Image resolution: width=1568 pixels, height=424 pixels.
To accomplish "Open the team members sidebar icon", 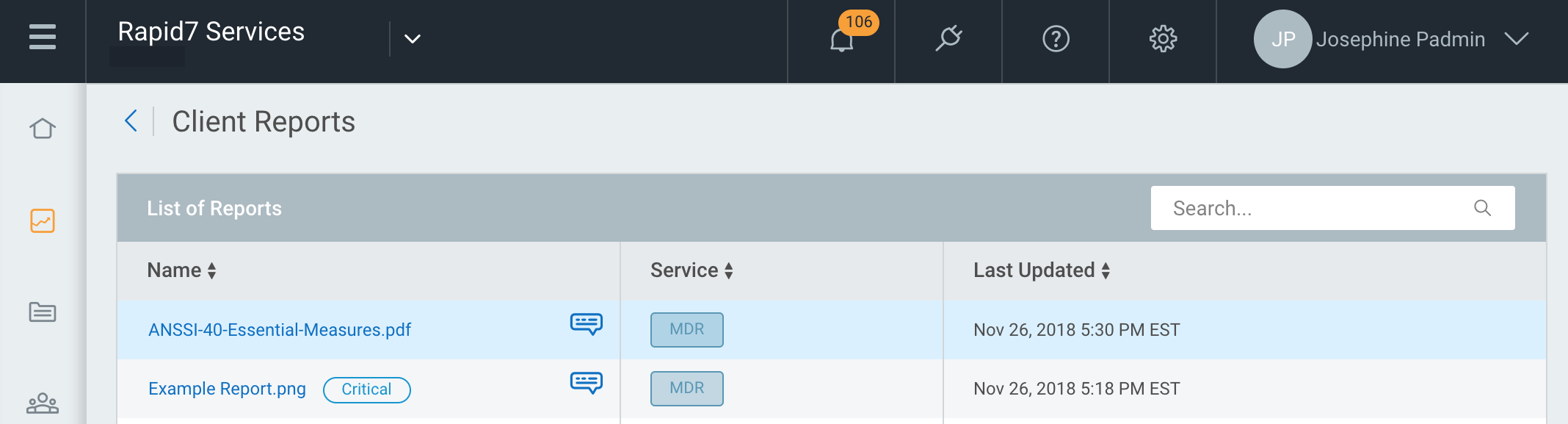I will [43, 403].
